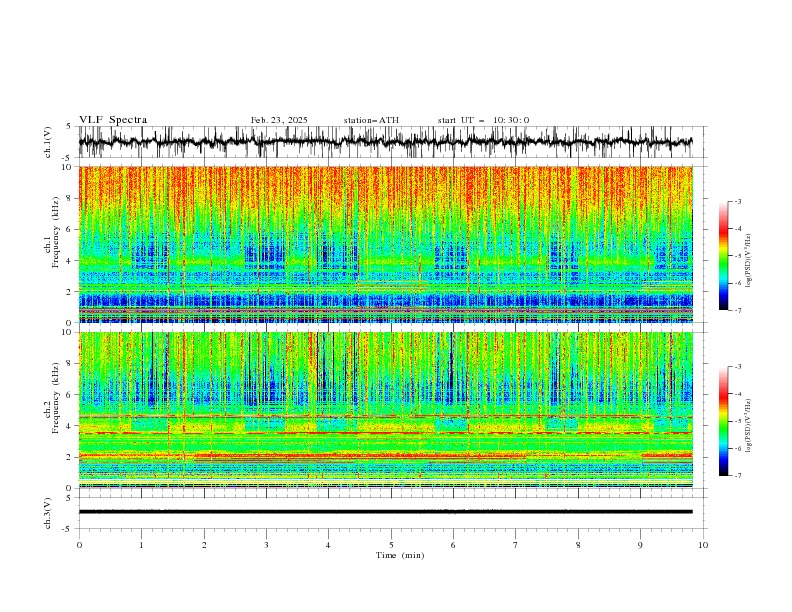Click inside the ch.1 spectrogram panel
Viewport: 792px width, 612px height.
[x=385, y=244]
